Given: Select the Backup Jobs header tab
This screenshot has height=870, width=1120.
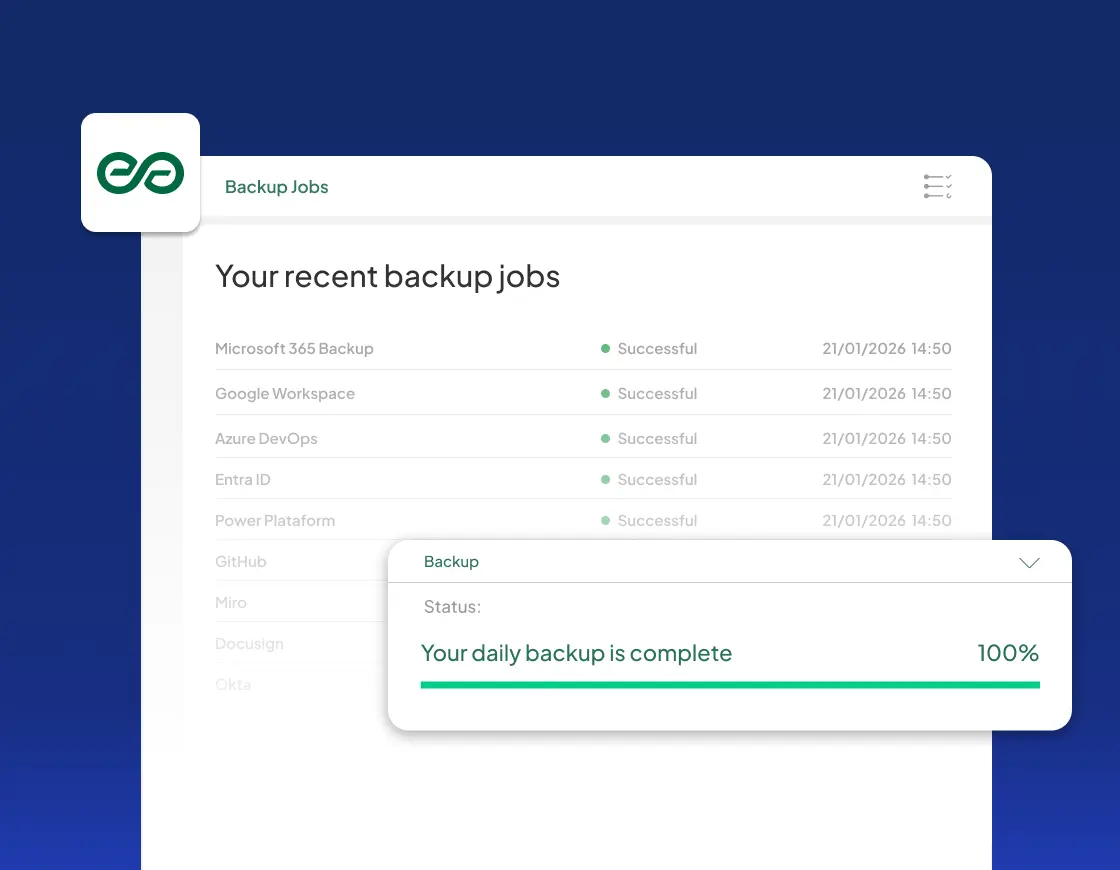Looking at the screenshot, I should coord(277,186).
